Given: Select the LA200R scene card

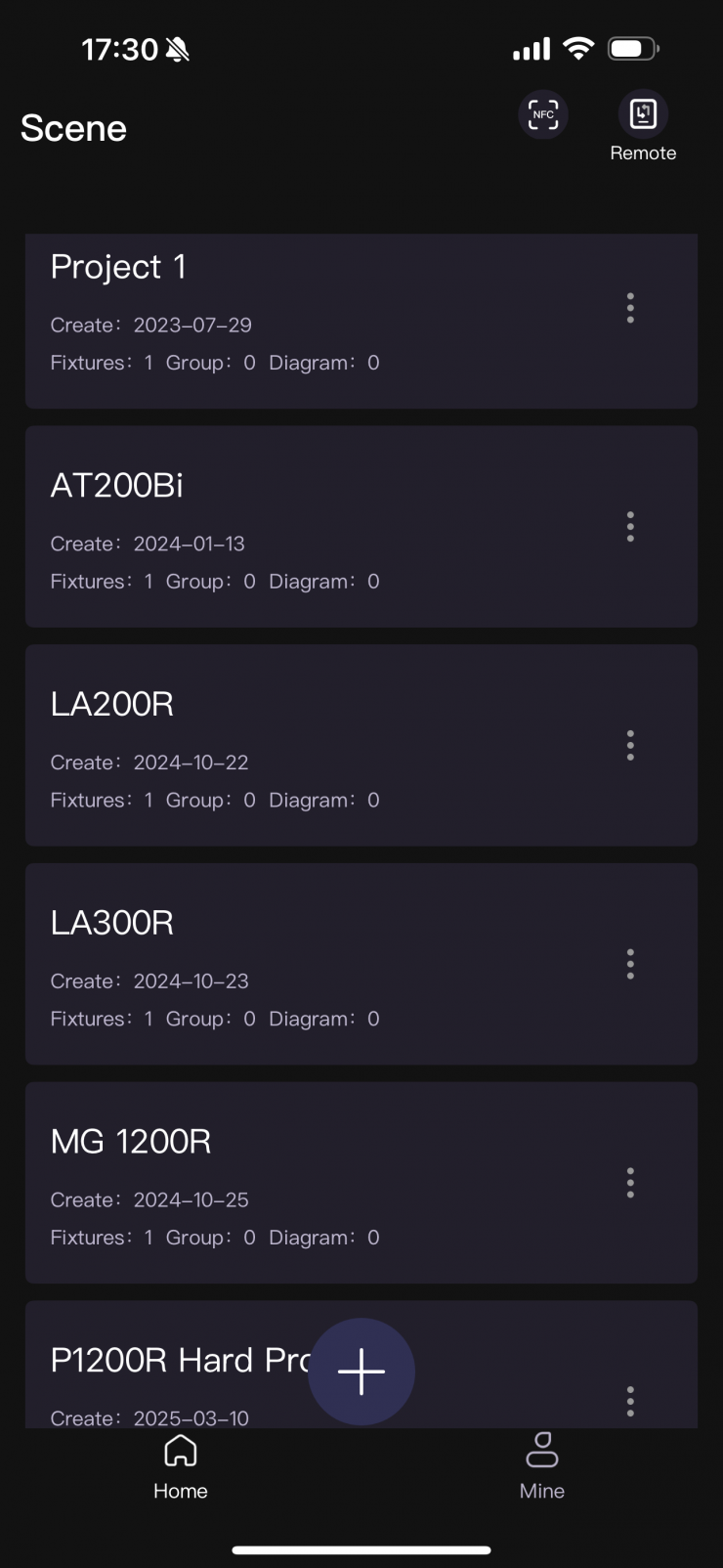Looking at the screenshot, I should [293, 747].
